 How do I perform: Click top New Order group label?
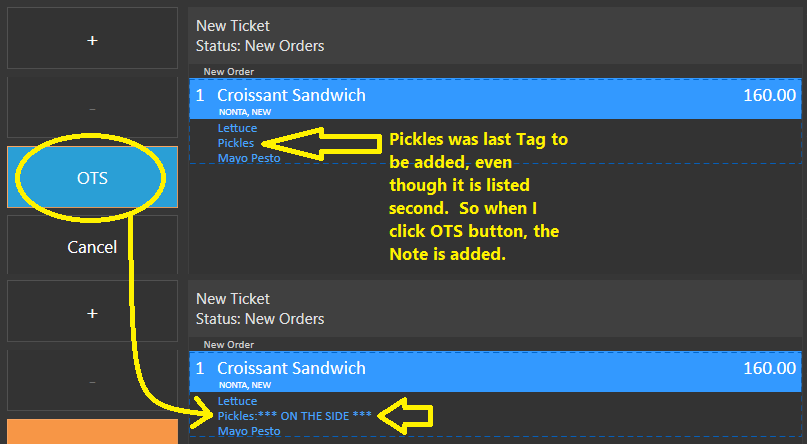[x=229, y=72]
